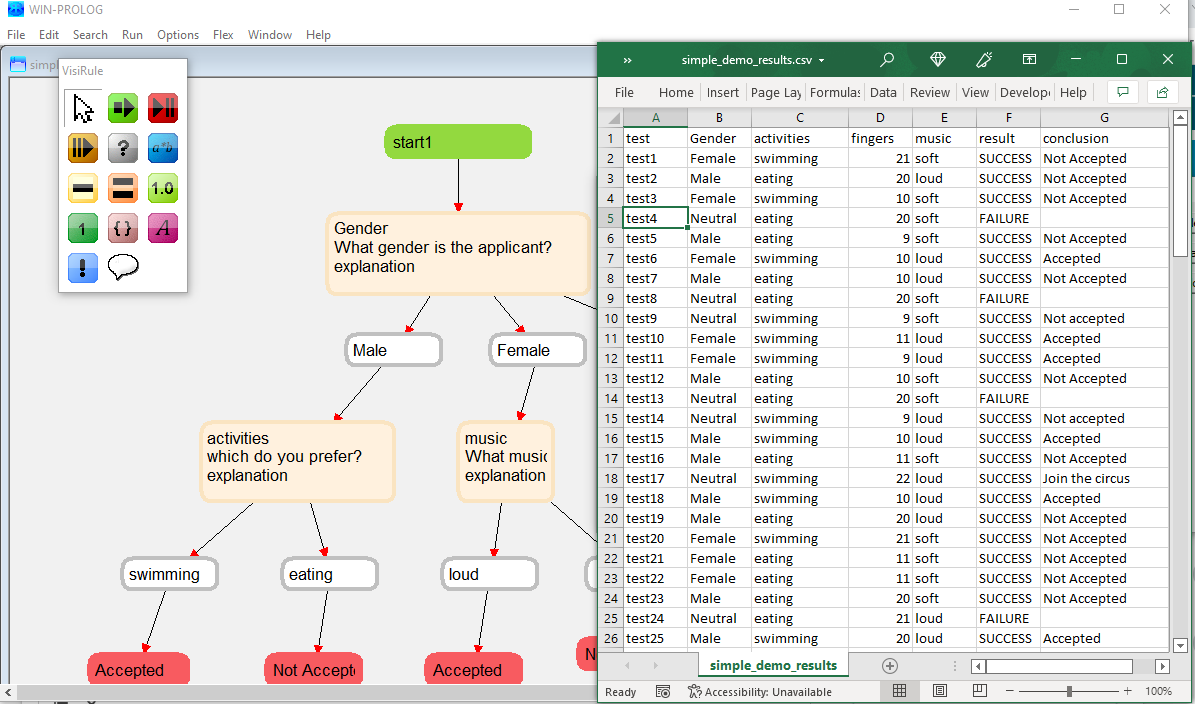Viewport: 1195px width, 704px height.
Task: Select row 18 header in Excel
Action: pyautogui.click(x=611, y=478)
